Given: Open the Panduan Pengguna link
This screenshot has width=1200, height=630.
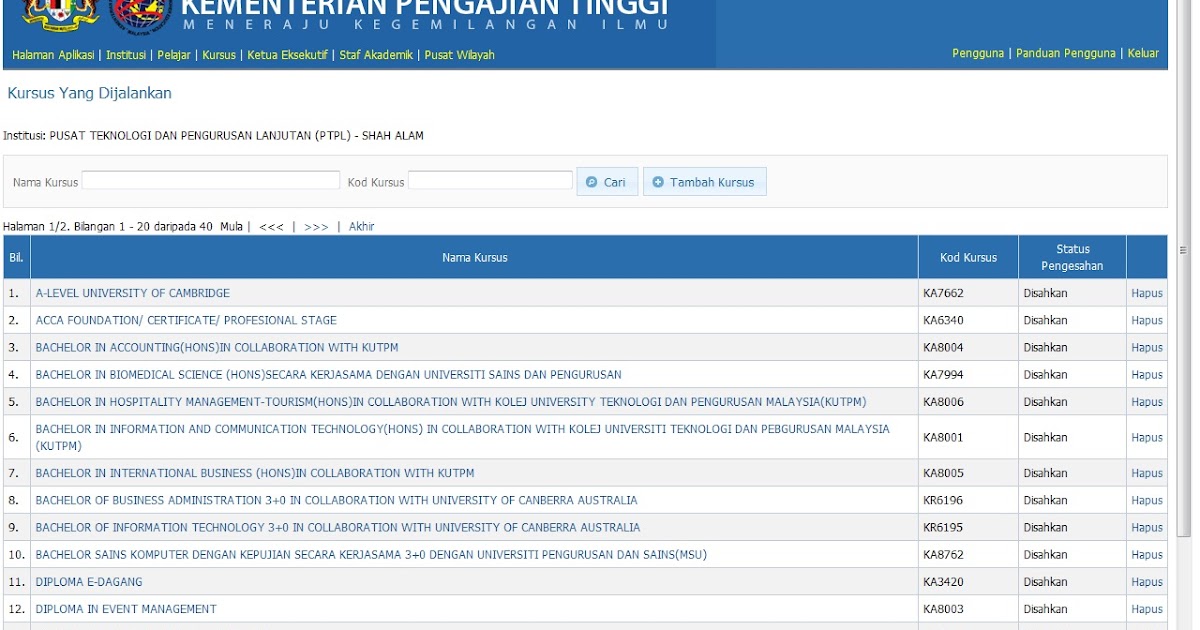Looking at the screenshot, I should (x=1066, y=54).
